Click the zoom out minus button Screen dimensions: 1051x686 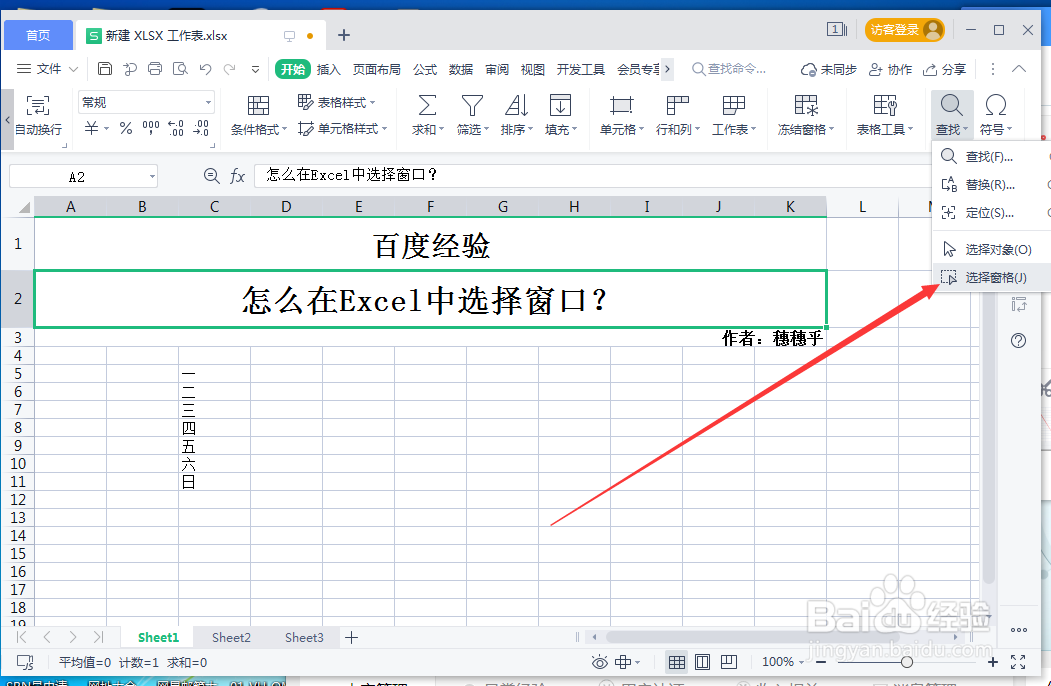(820, 662)
